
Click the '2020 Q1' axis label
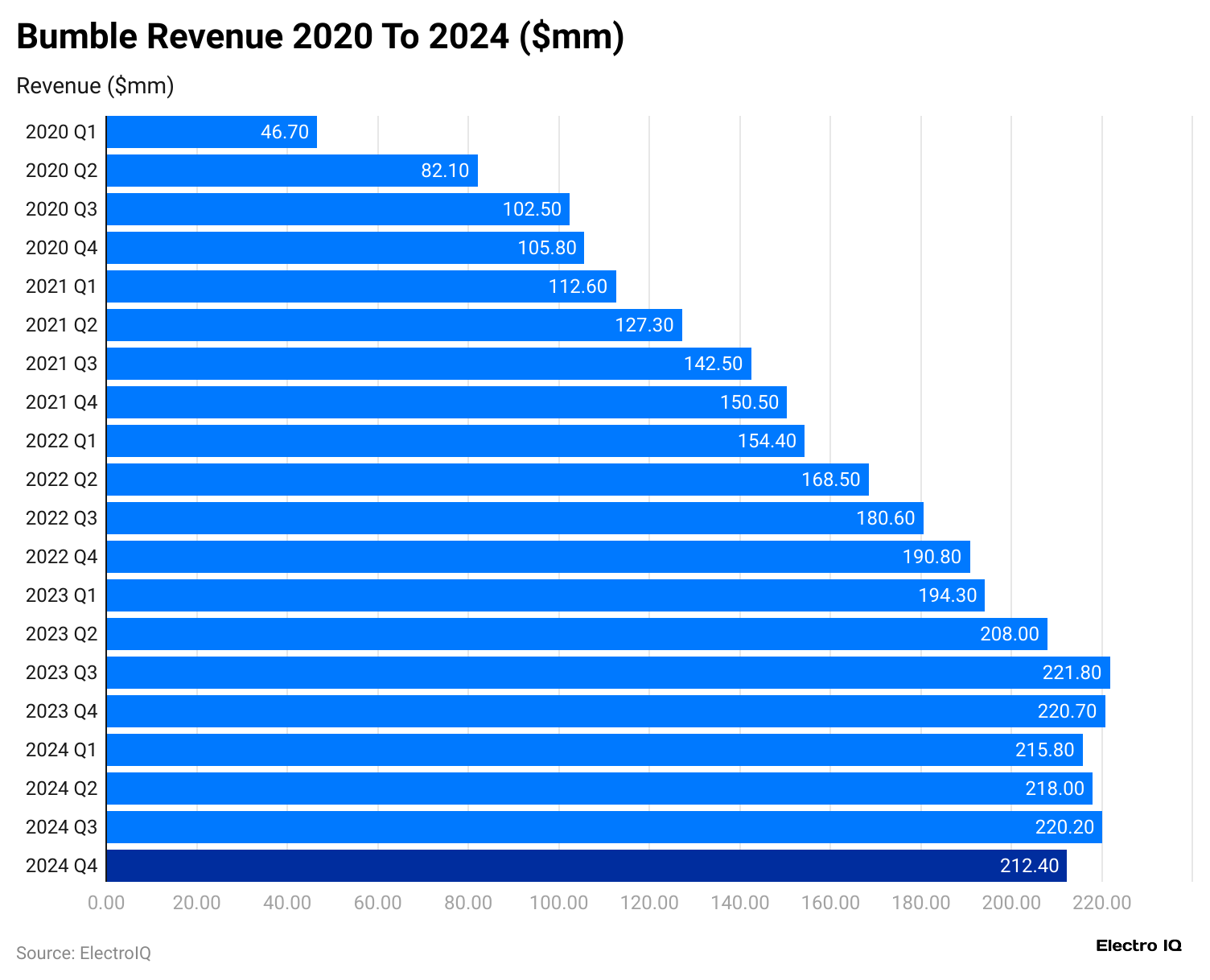pyautogui.click(x=61, y=132)
